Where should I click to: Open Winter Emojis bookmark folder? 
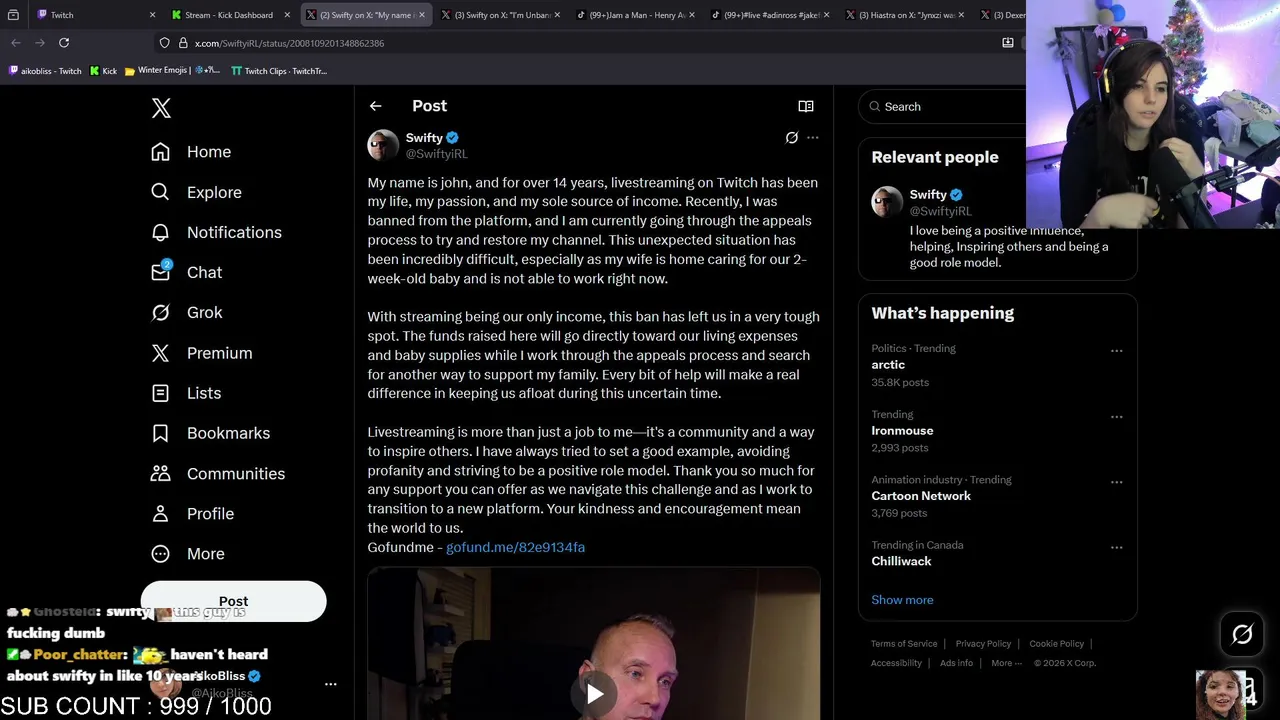point(172,71)
